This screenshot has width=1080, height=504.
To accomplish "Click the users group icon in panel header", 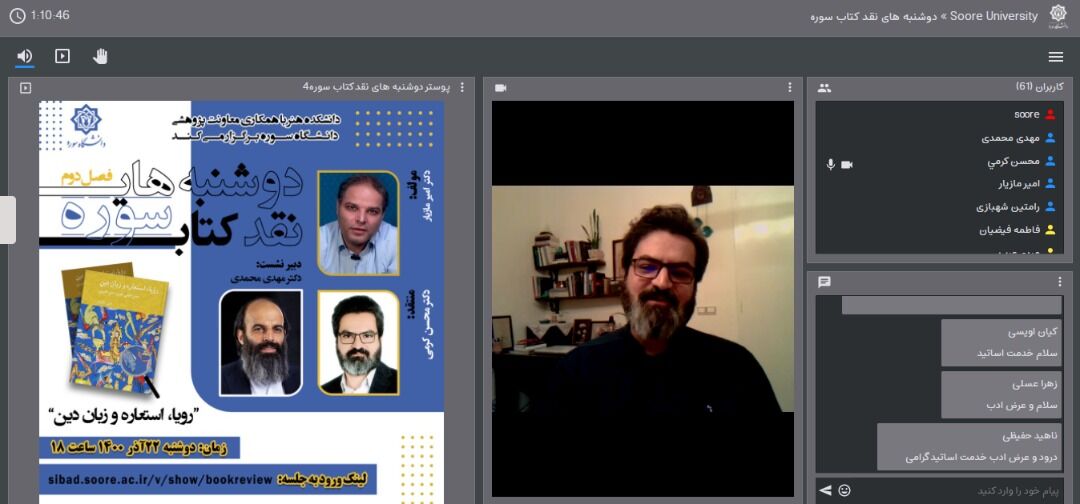I will (x=824, y=88).
